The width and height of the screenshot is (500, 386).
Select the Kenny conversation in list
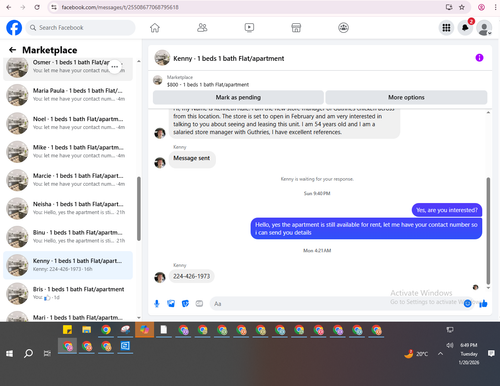point(68,265)
